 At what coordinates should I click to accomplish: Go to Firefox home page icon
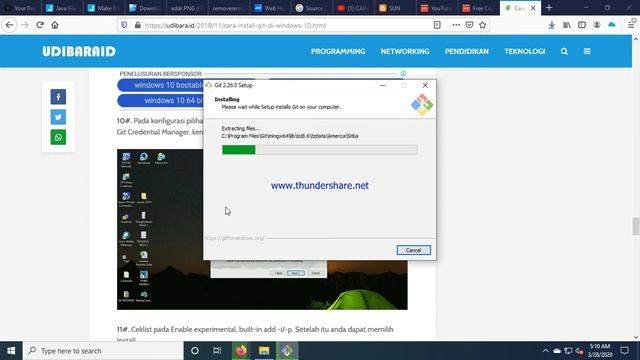click(x=55, y=25)
